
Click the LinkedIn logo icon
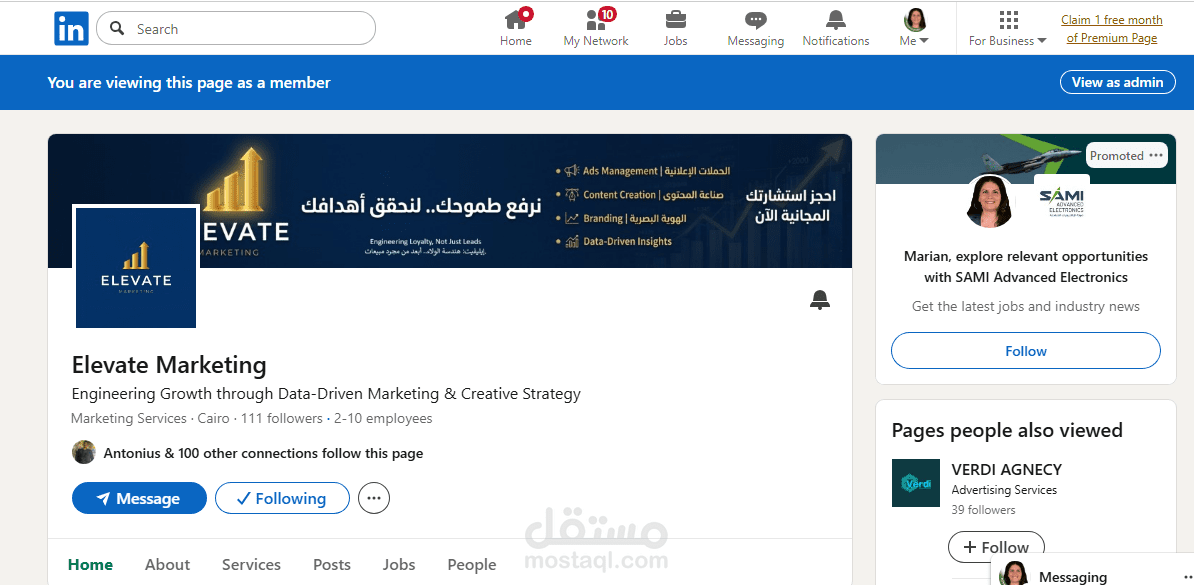coord(72,29)
